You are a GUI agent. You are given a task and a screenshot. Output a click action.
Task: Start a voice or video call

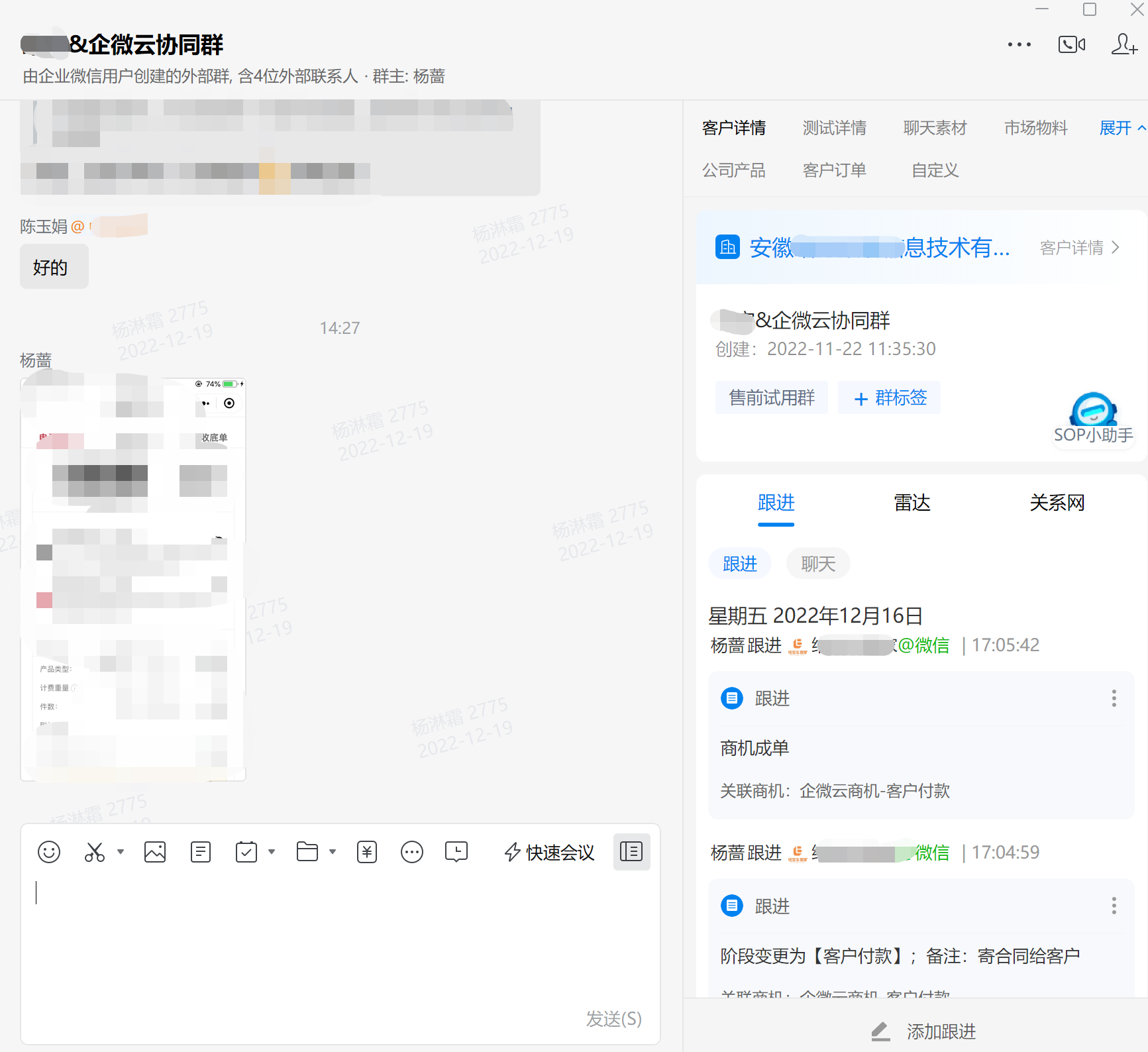(1071, 44)
